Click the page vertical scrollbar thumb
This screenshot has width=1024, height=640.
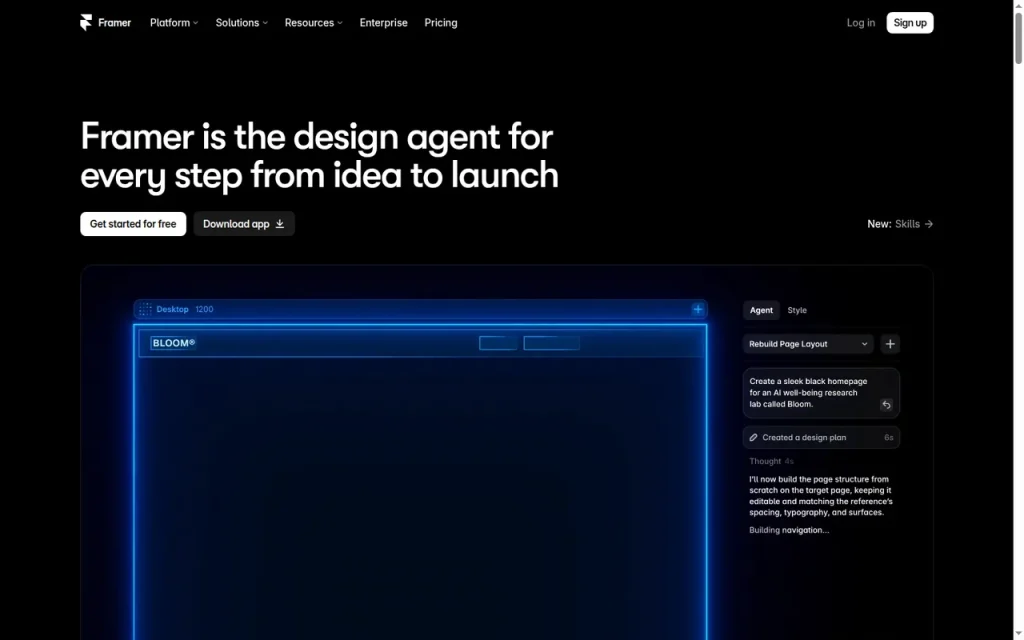coord(1018,38)
